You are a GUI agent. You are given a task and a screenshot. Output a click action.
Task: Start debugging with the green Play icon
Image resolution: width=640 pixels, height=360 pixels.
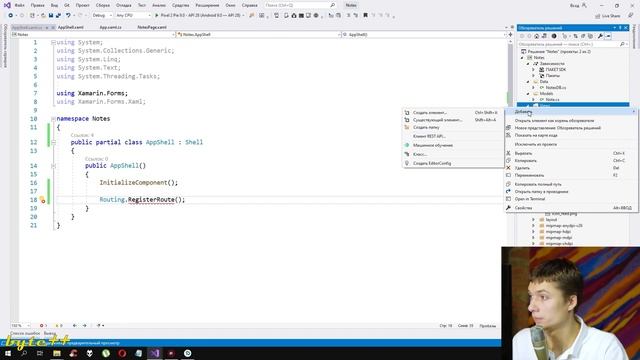click(x=156, y=16)
